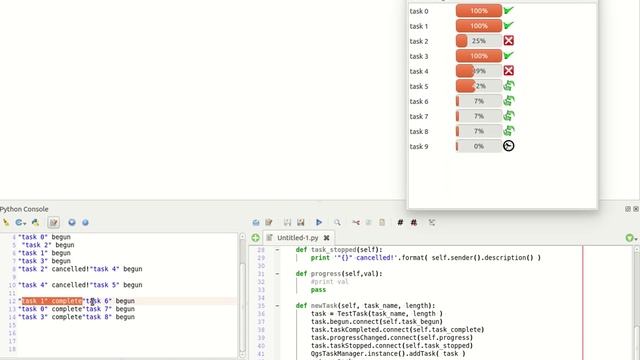Cancel running task 5 via status icon
Viewport: 640px width, 360px height.
point(509,86)
